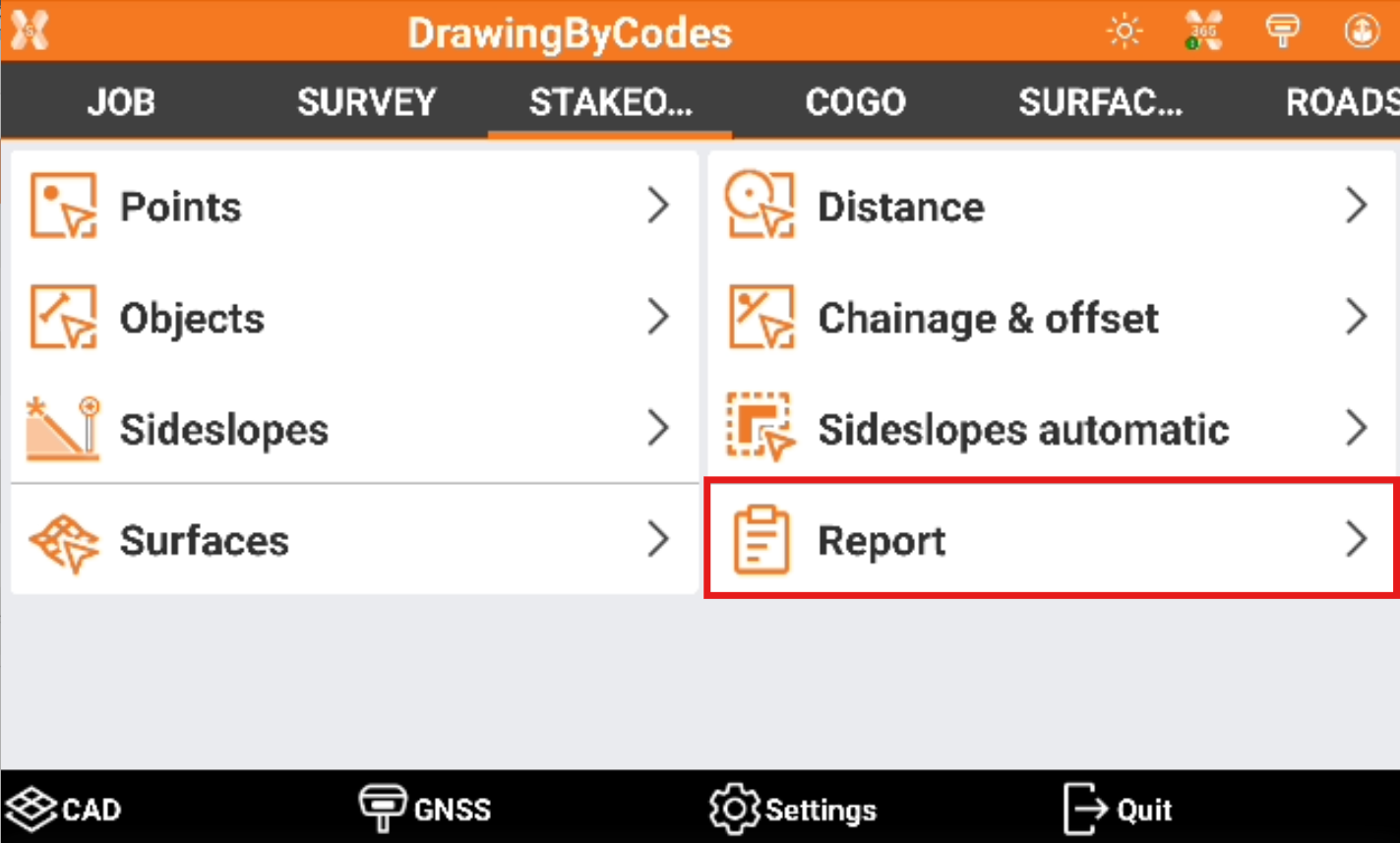Open the X 365 cloud status icon
Viewport: 1400px width, 843px height.
pos(1203,30)
